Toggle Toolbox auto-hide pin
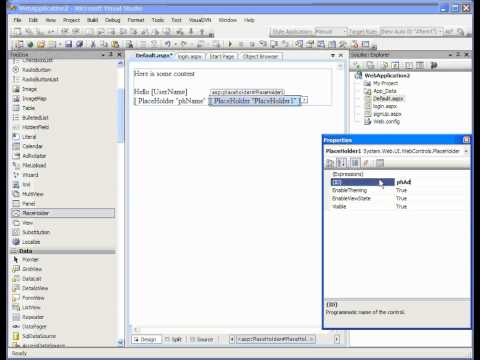This screenshot has width=480, height=360. point(111,54)
